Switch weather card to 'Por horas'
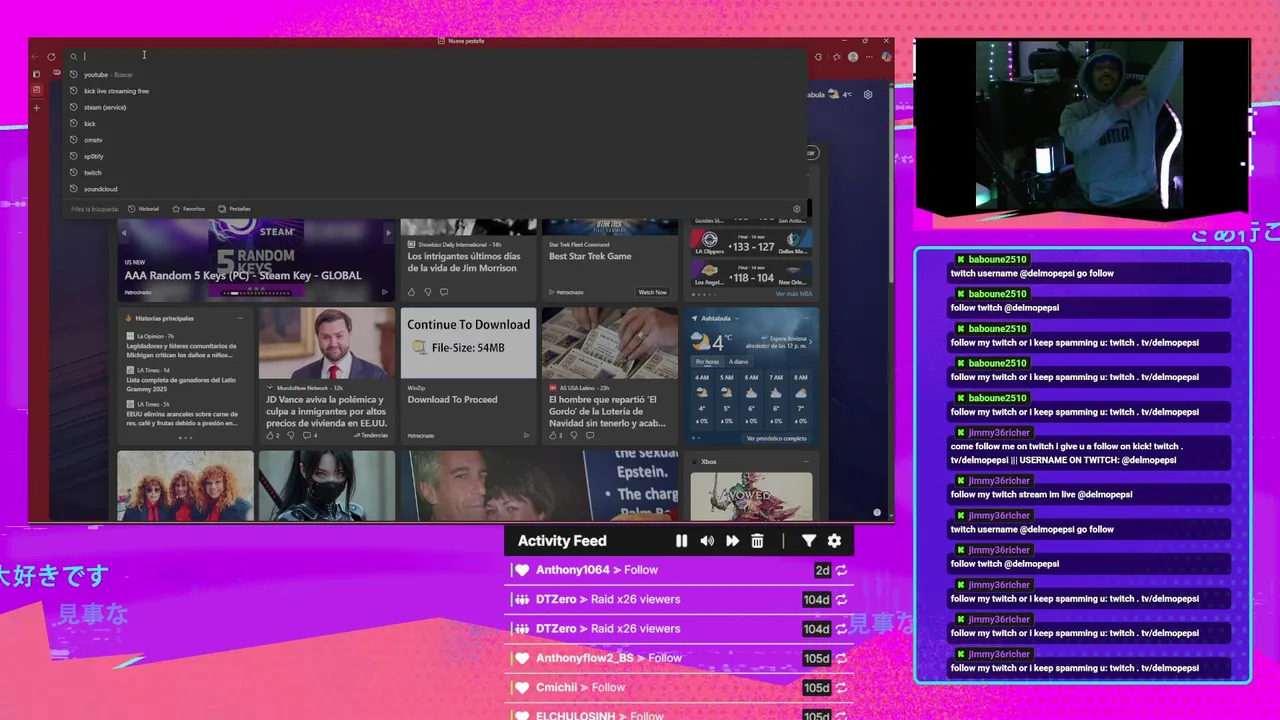1280x720 pixels. point(708,361)
